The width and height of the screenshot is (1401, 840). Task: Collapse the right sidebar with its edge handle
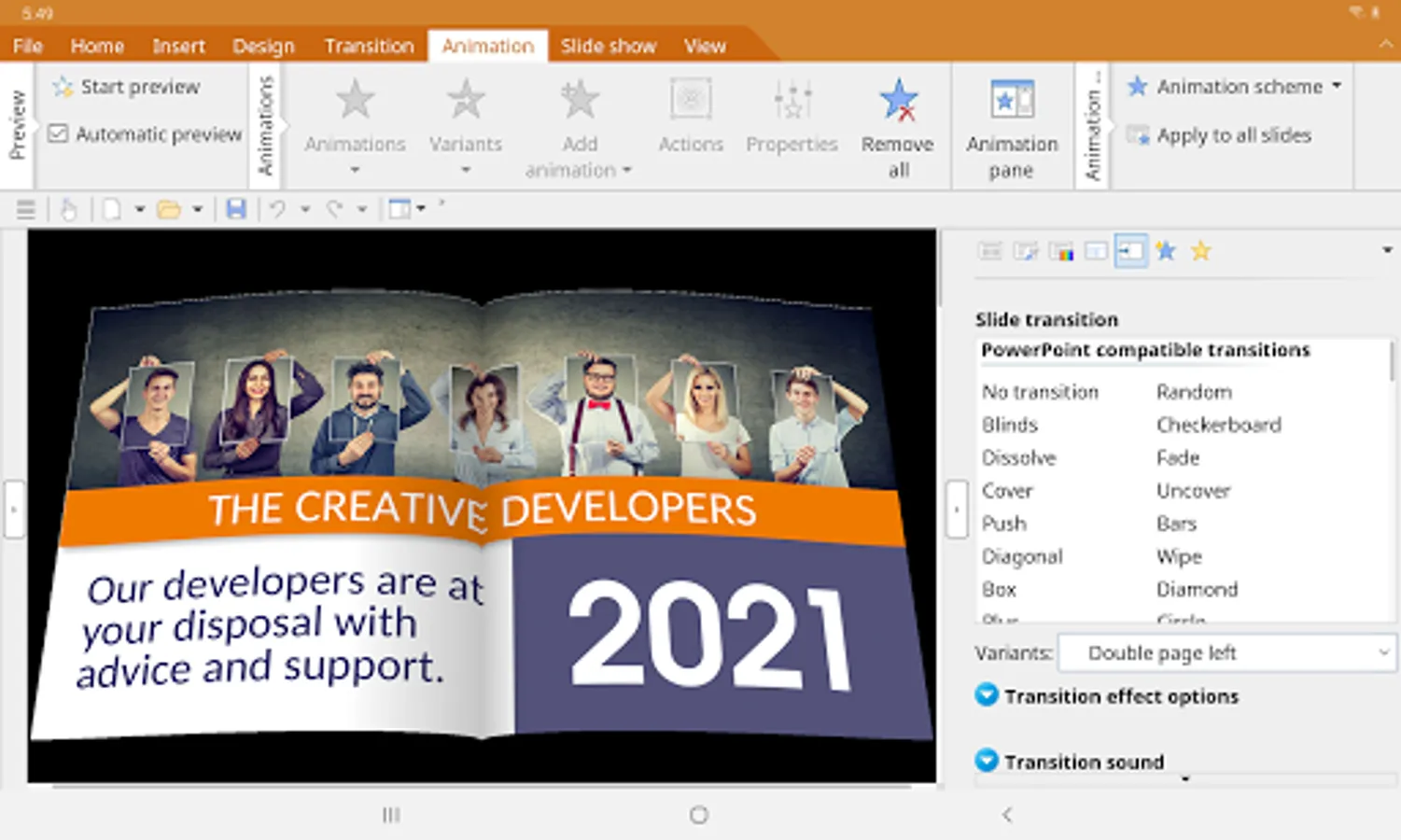point(957,510)
